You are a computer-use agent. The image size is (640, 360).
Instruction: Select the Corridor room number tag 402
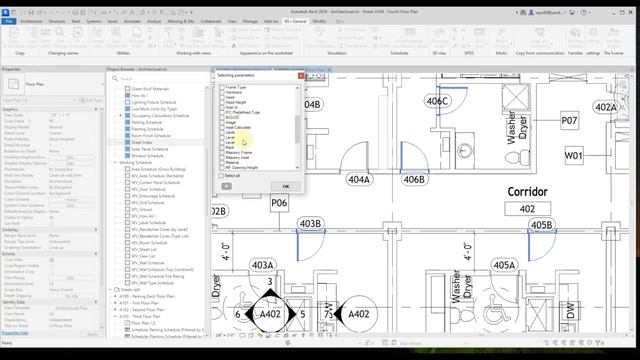tap(527, 209)
